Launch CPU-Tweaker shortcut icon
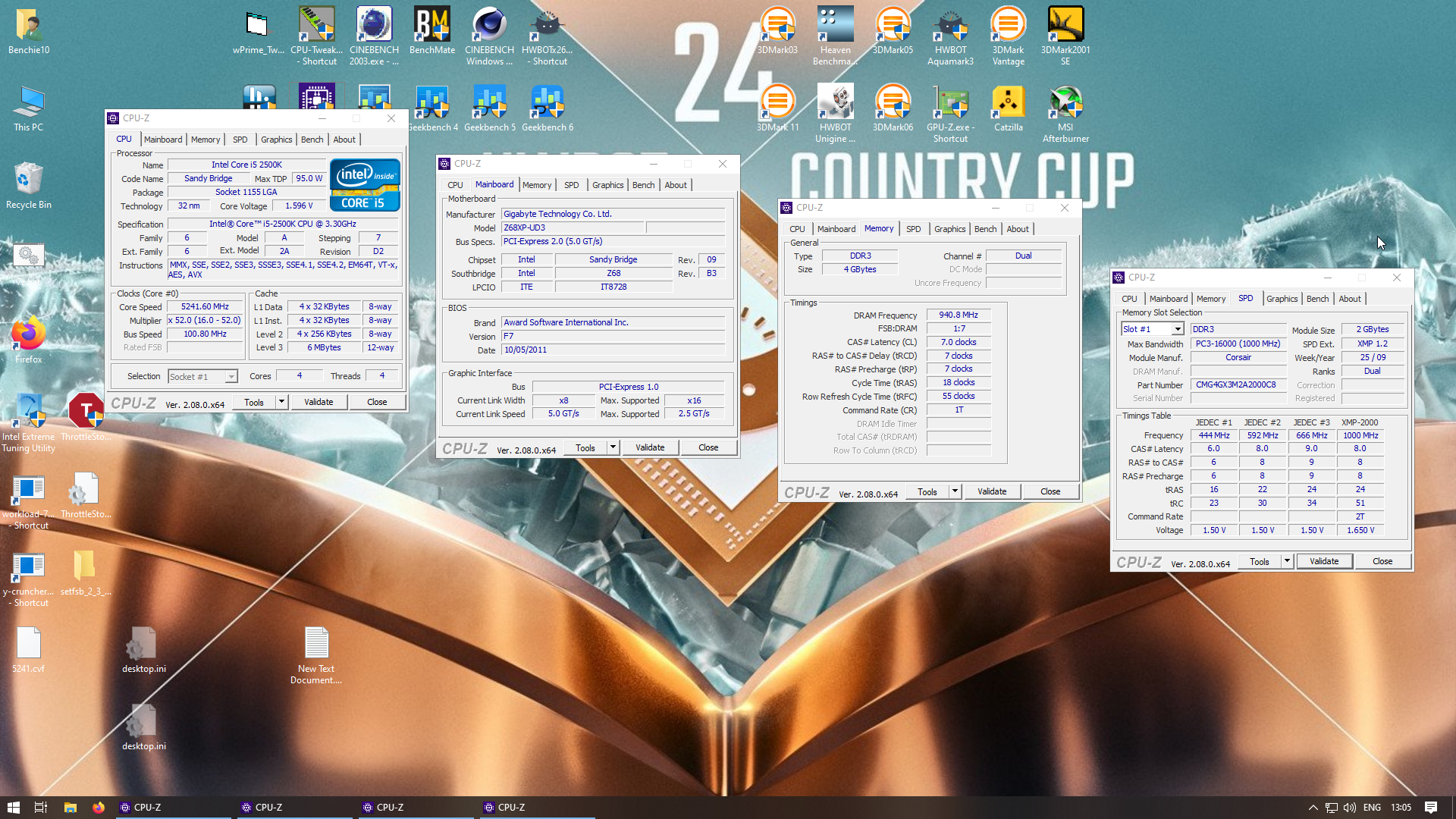Screen dimensions: 1456x819 [317, 25]
